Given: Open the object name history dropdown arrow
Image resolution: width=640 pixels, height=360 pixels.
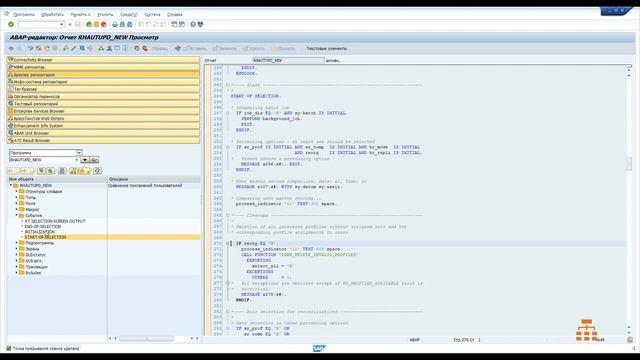Looking at the screenshot, I should coord(84,160).
